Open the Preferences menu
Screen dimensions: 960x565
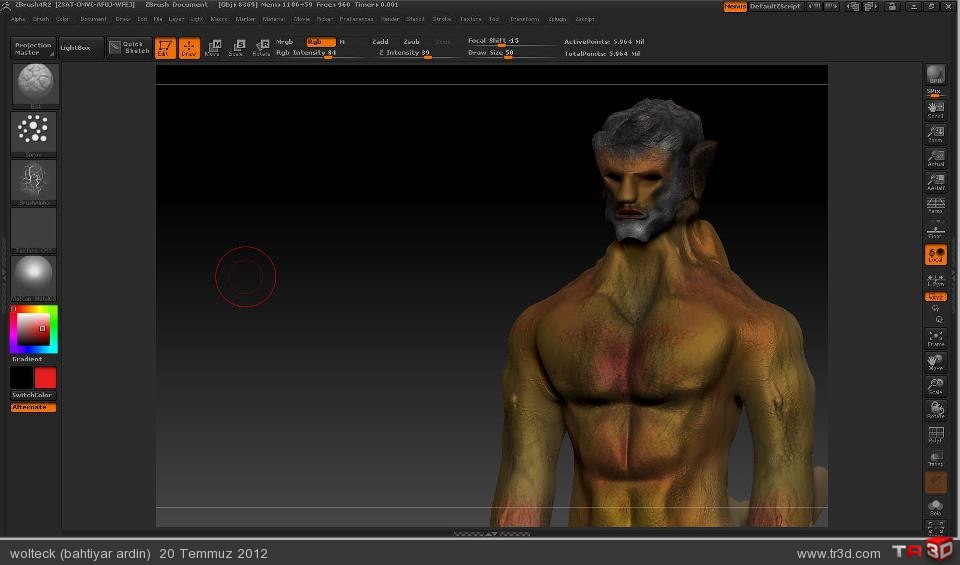(356, 19)
